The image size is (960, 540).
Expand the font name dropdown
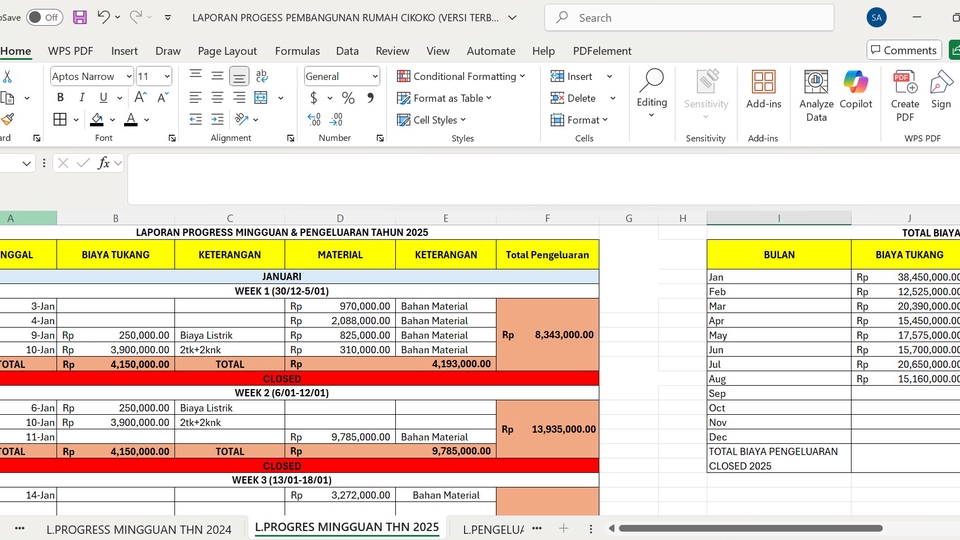pyautogui.click(x=128, y=77)
